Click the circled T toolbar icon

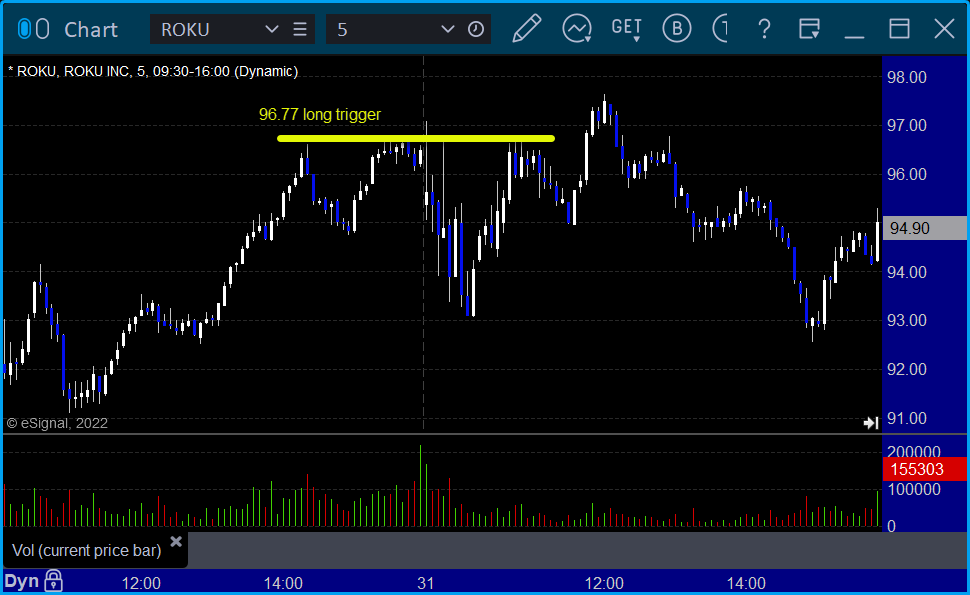point(720,28)
